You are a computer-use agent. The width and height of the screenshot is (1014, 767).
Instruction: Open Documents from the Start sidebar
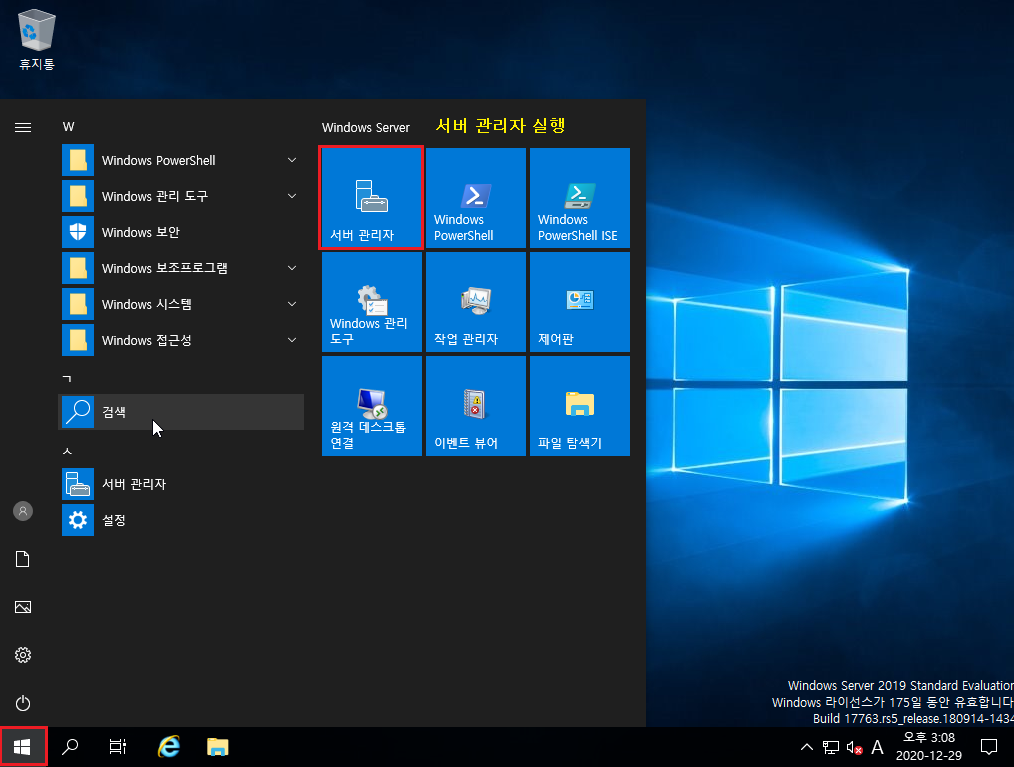pyautogui.click(x=23, y=559)
